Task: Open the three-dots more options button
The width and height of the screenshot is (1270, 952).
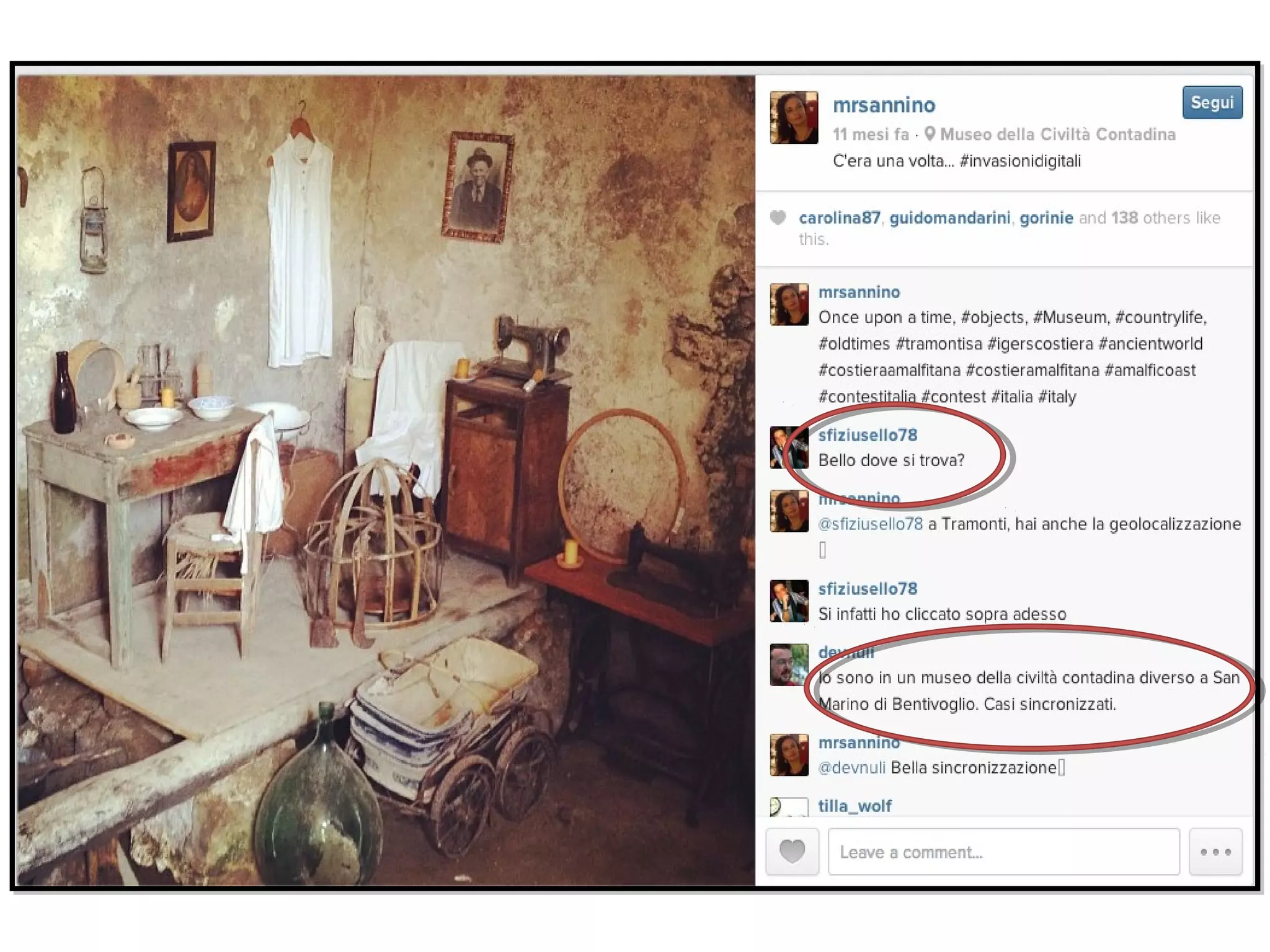Action: point(1215,852)
